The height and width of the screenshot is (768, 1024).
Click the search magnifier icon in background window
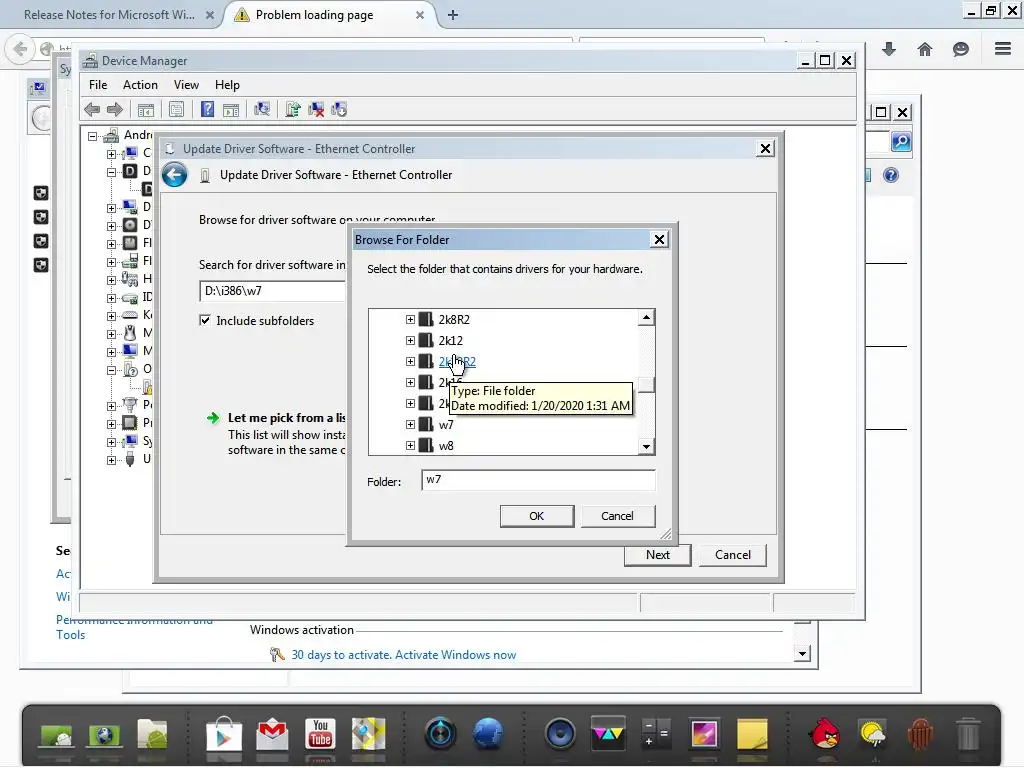[901, 142]
